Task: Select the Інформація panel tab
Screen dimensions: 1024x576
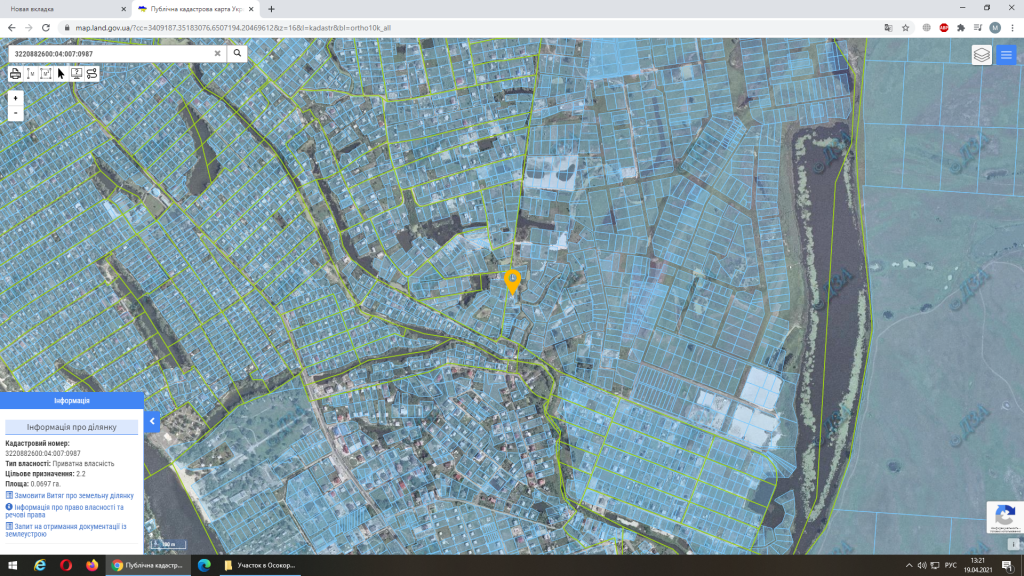Action: coord(71,400)
